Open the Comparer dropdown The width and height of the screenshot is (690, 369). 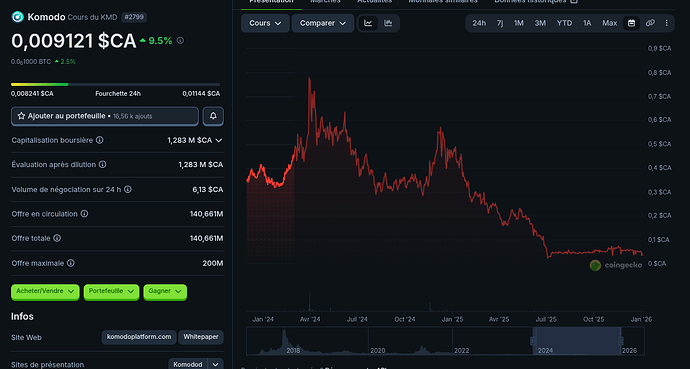click(x=323, y=23)
